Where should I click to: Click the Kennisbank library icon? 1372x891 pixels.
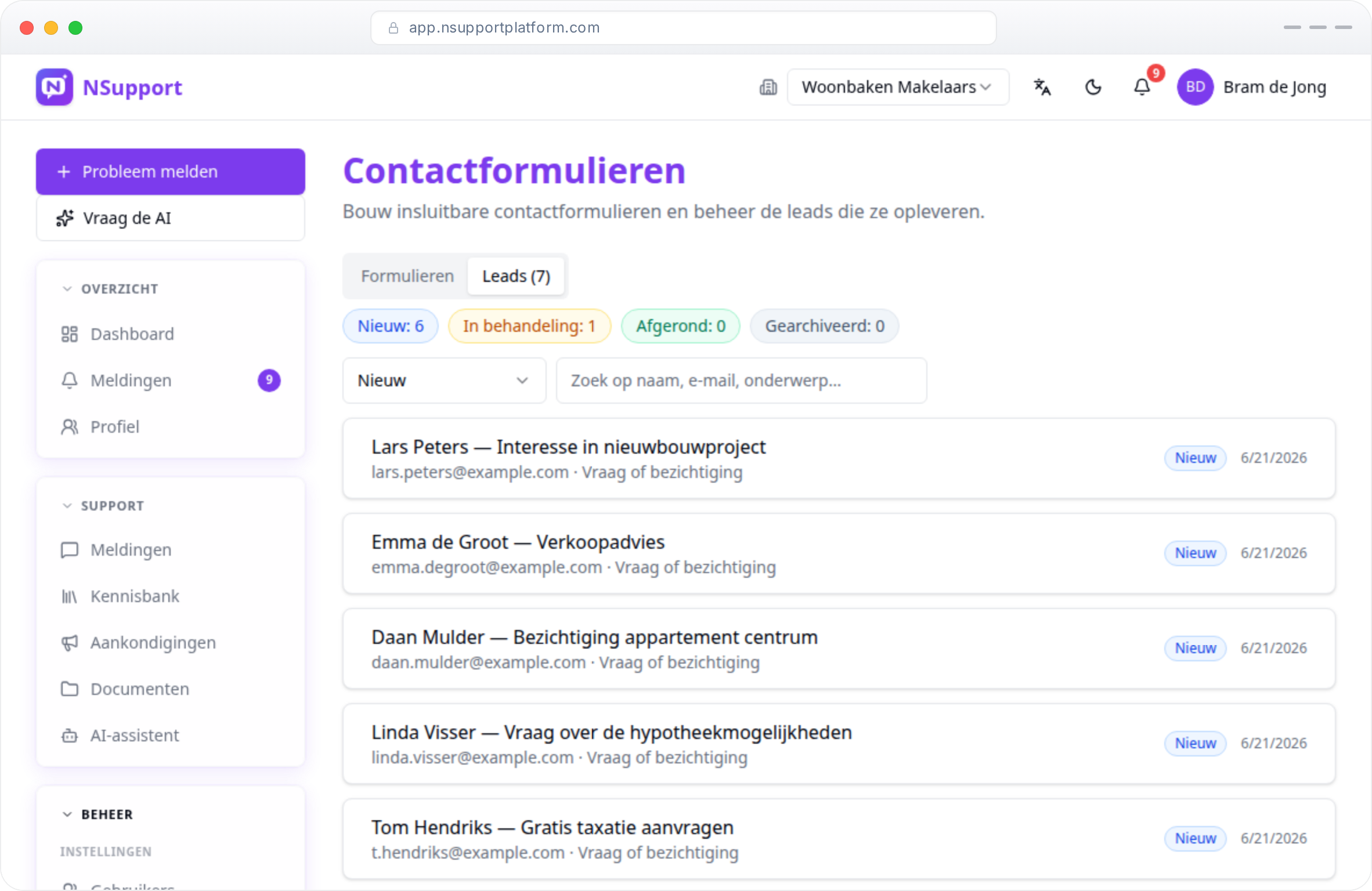(x=70, y=596)
